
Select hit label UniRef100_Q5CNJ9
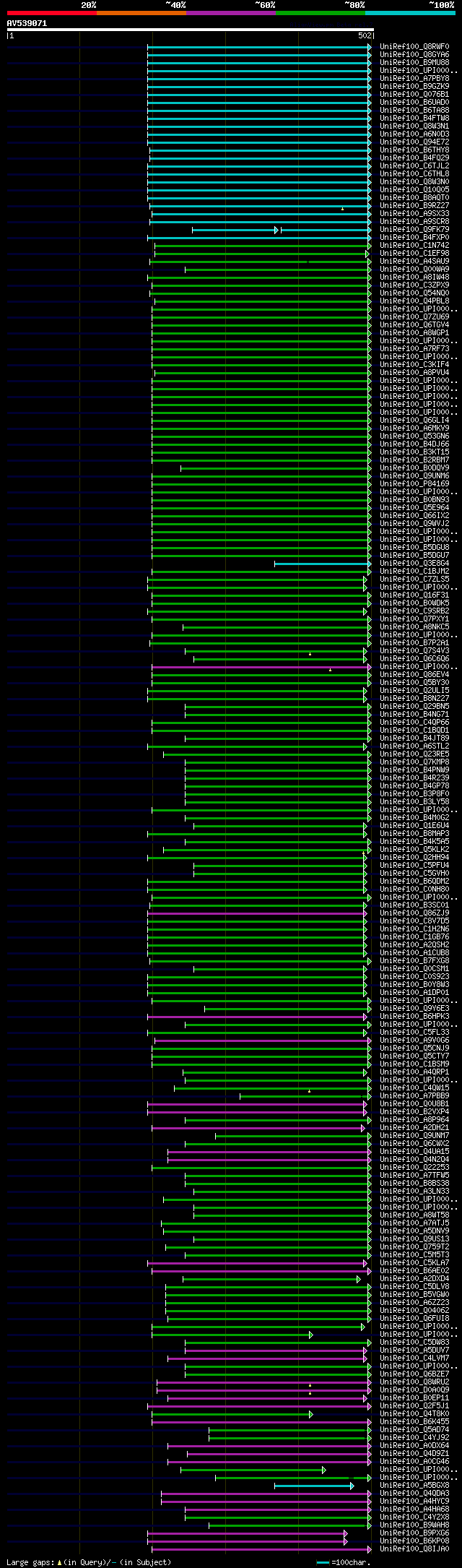click(414, 1048)
